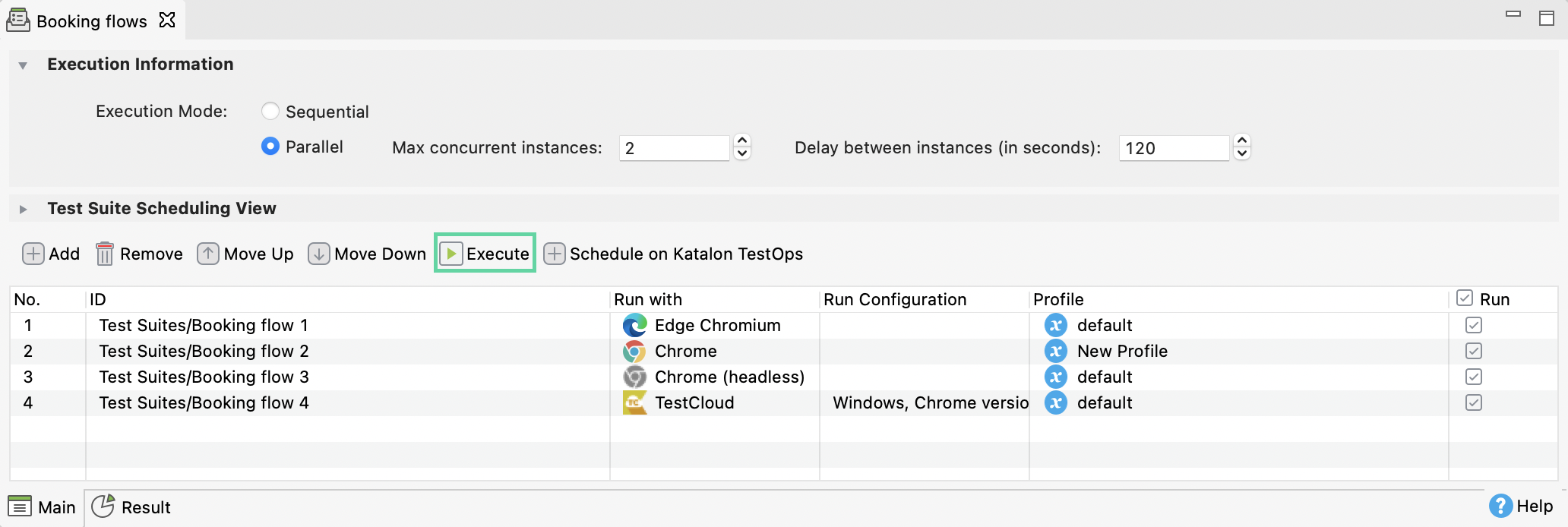Click the delay between instances field
This screenshot has width=1568, height=527.
[x=1173, y=148]
